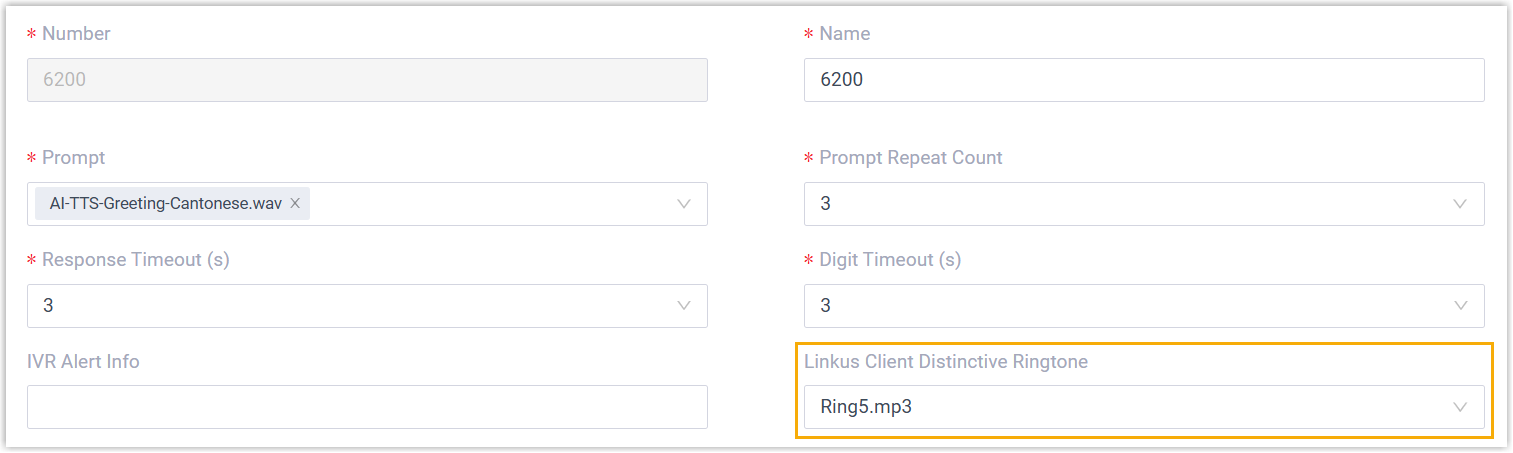Click the Linkus ringtone chevron arrow
The width and height of the screenshot is (1513, 453).
pos(1460,407)
